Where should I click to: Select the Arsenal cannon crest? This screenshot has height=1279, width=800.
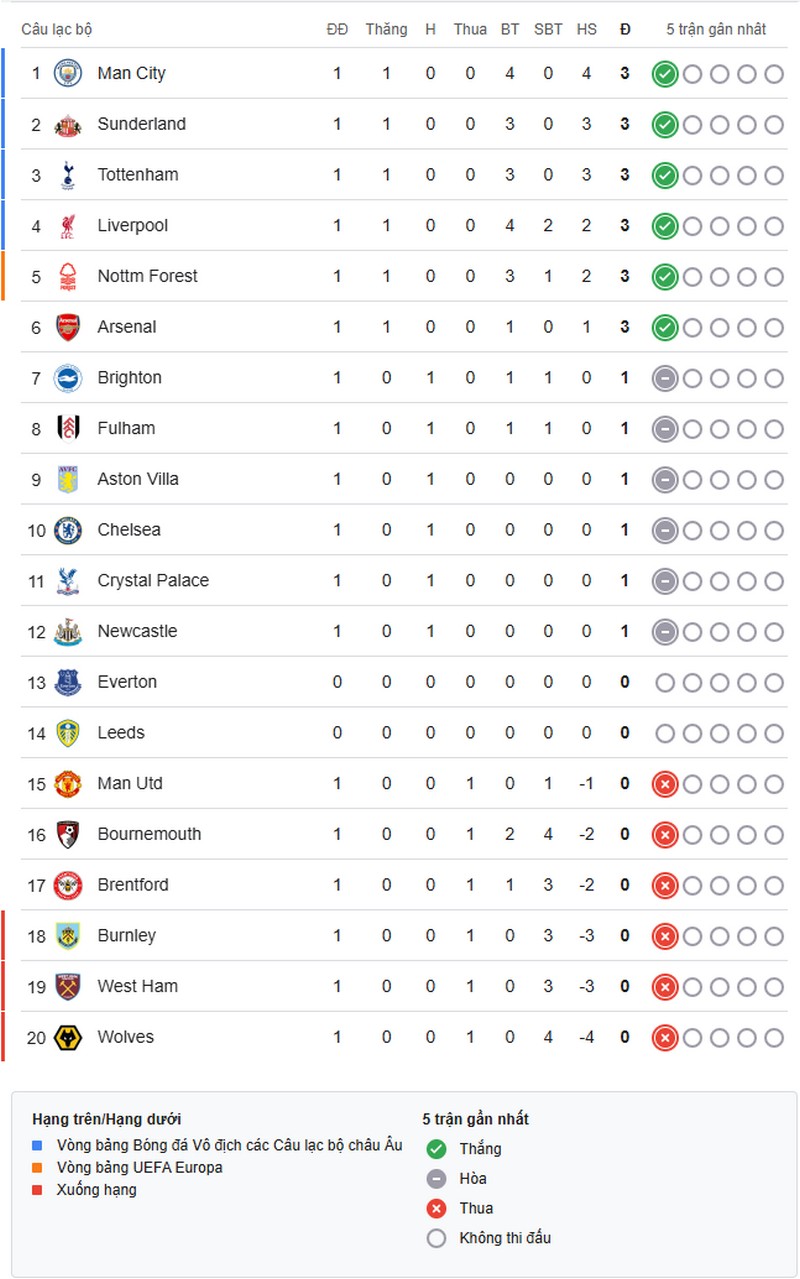(67, 327)
